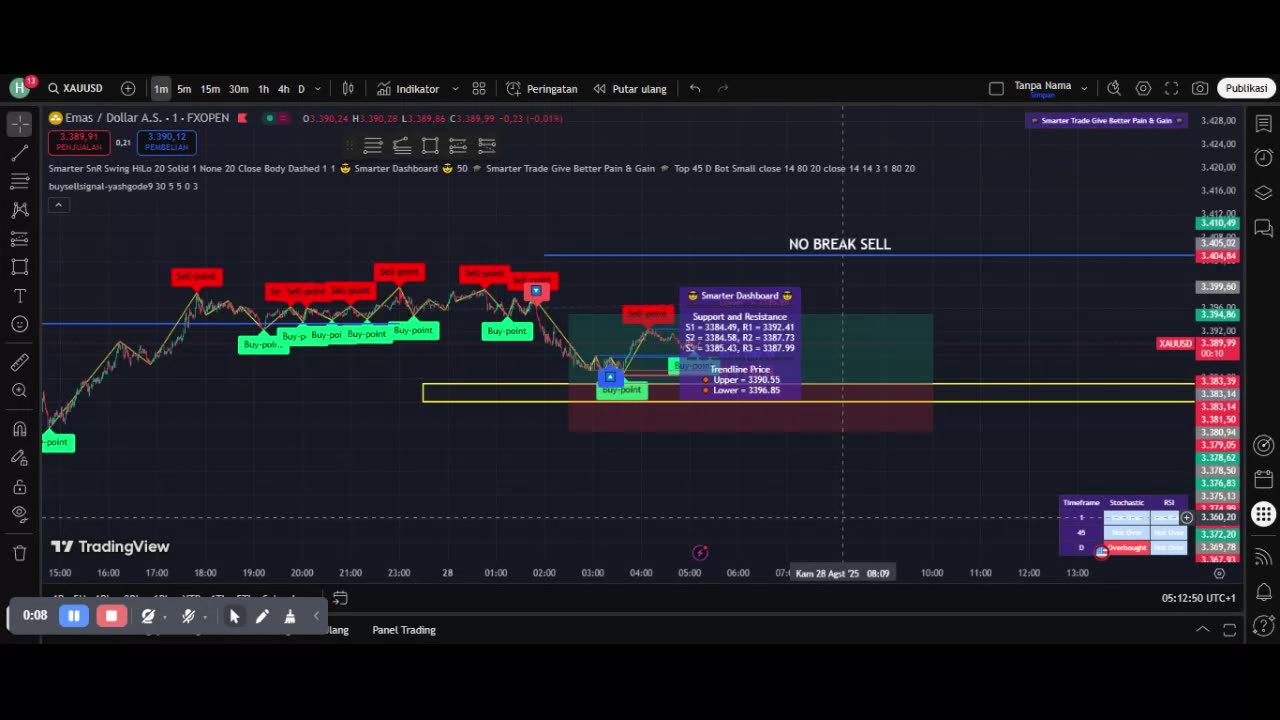Switch to the 1h timeframe
1280x720 pixels.
[x=263, y=89]
